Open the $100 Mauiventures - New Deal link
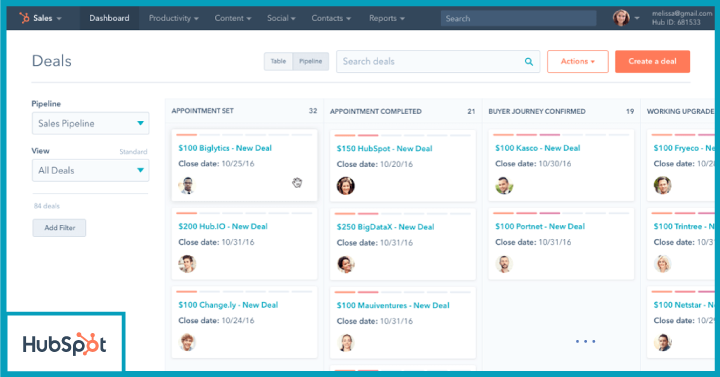Image resolution: width=720 pixels, height=377 pixels. (x=393, y=305)
